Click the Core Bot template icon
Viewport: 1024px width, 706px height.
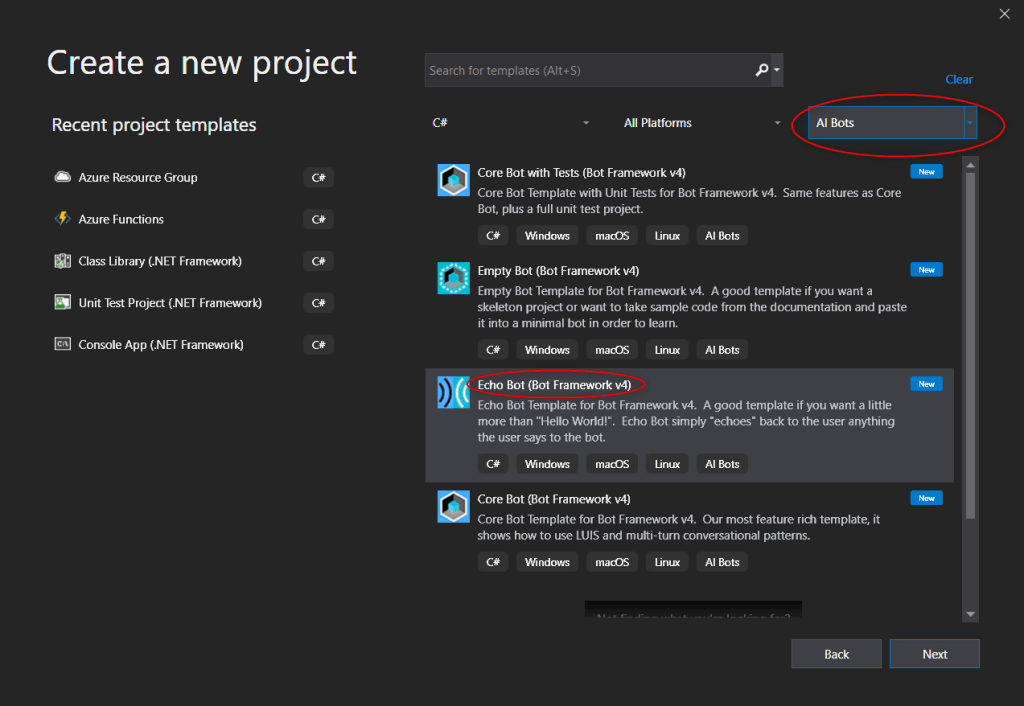453,506
